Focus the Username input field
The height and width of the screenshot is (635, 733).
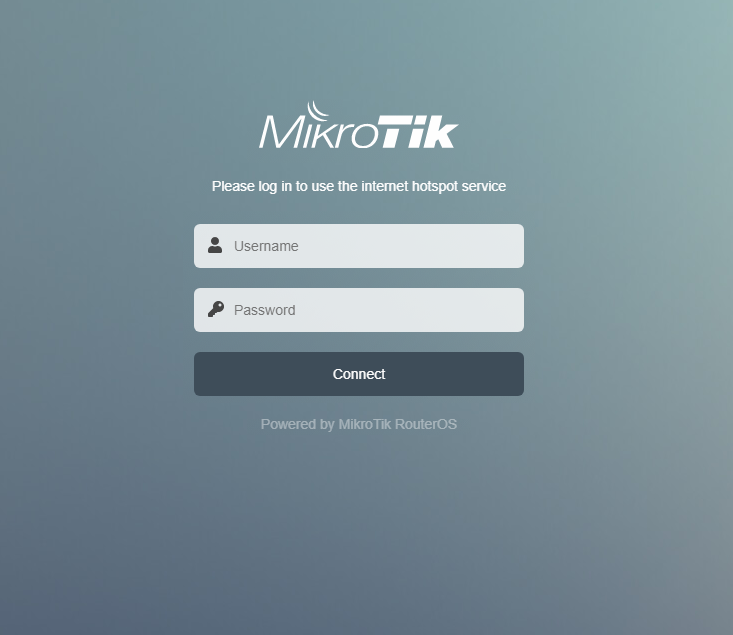[359, 246]
